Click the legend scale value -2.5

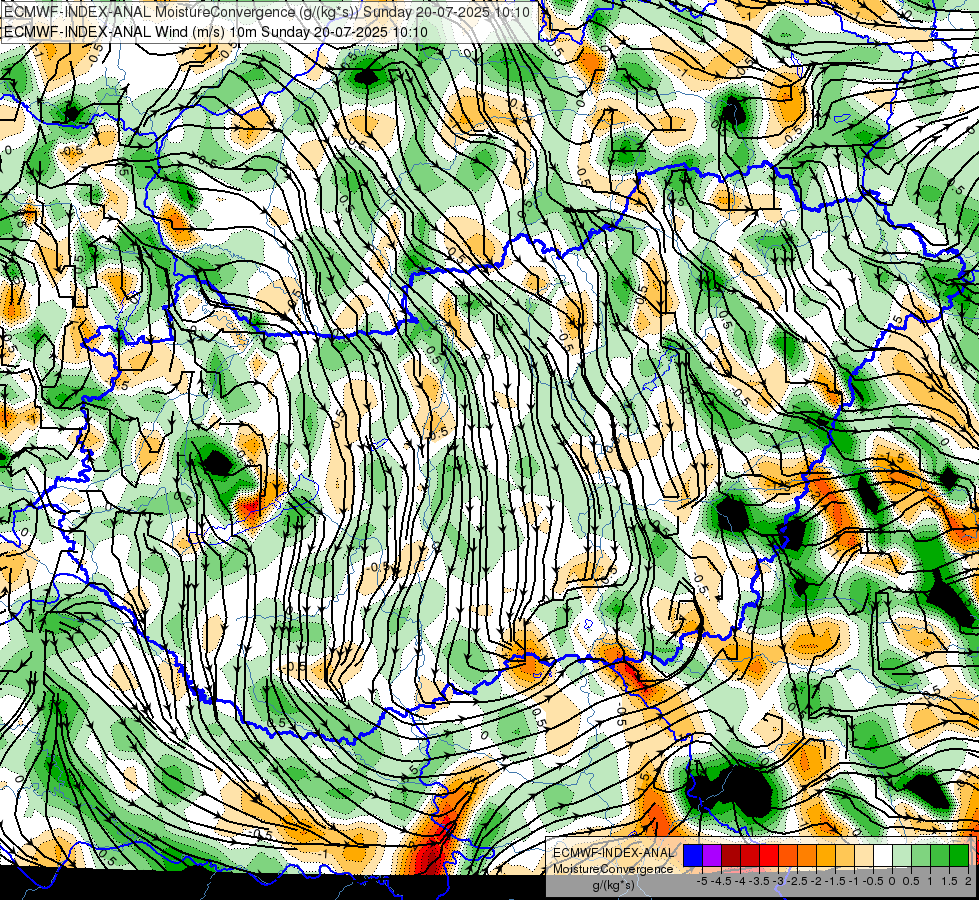point(797,881)
